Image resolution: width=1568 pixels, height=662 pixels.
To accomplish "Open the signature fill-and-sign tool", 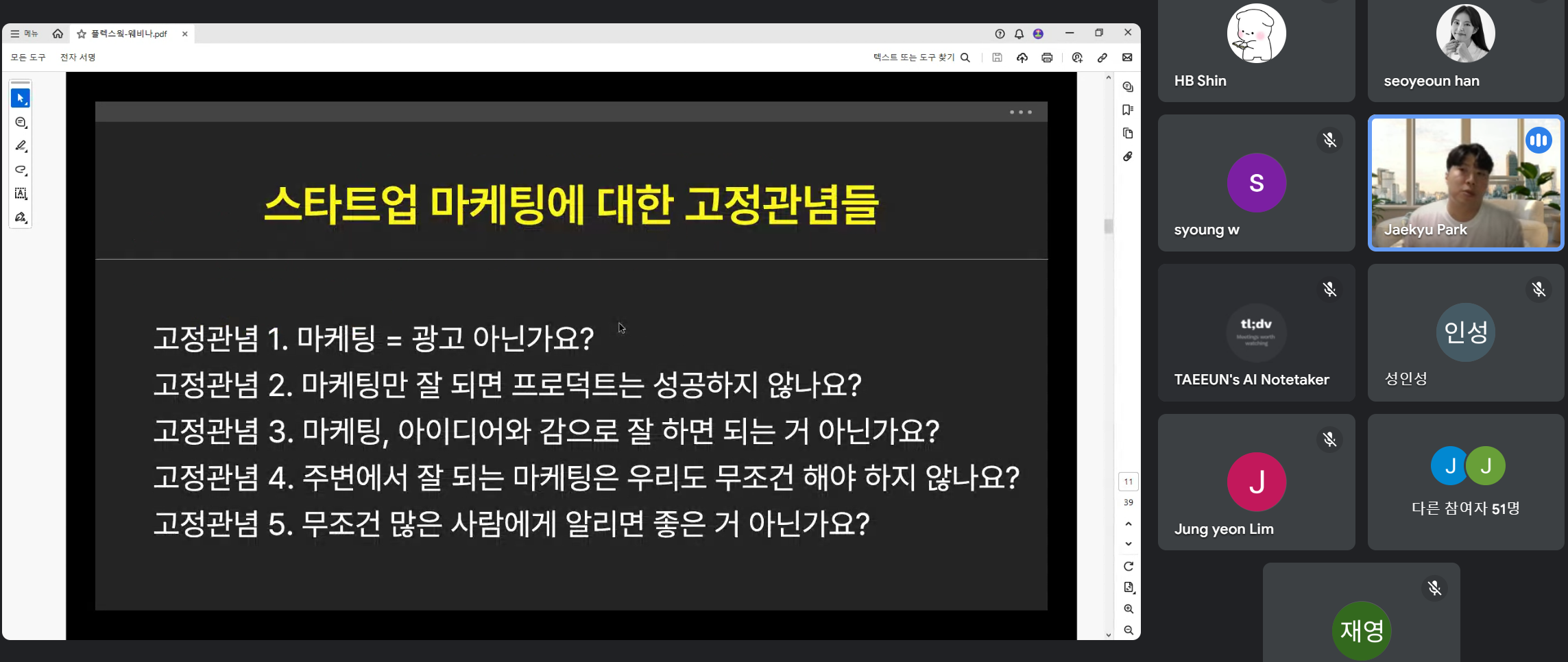I will [21, 218].
